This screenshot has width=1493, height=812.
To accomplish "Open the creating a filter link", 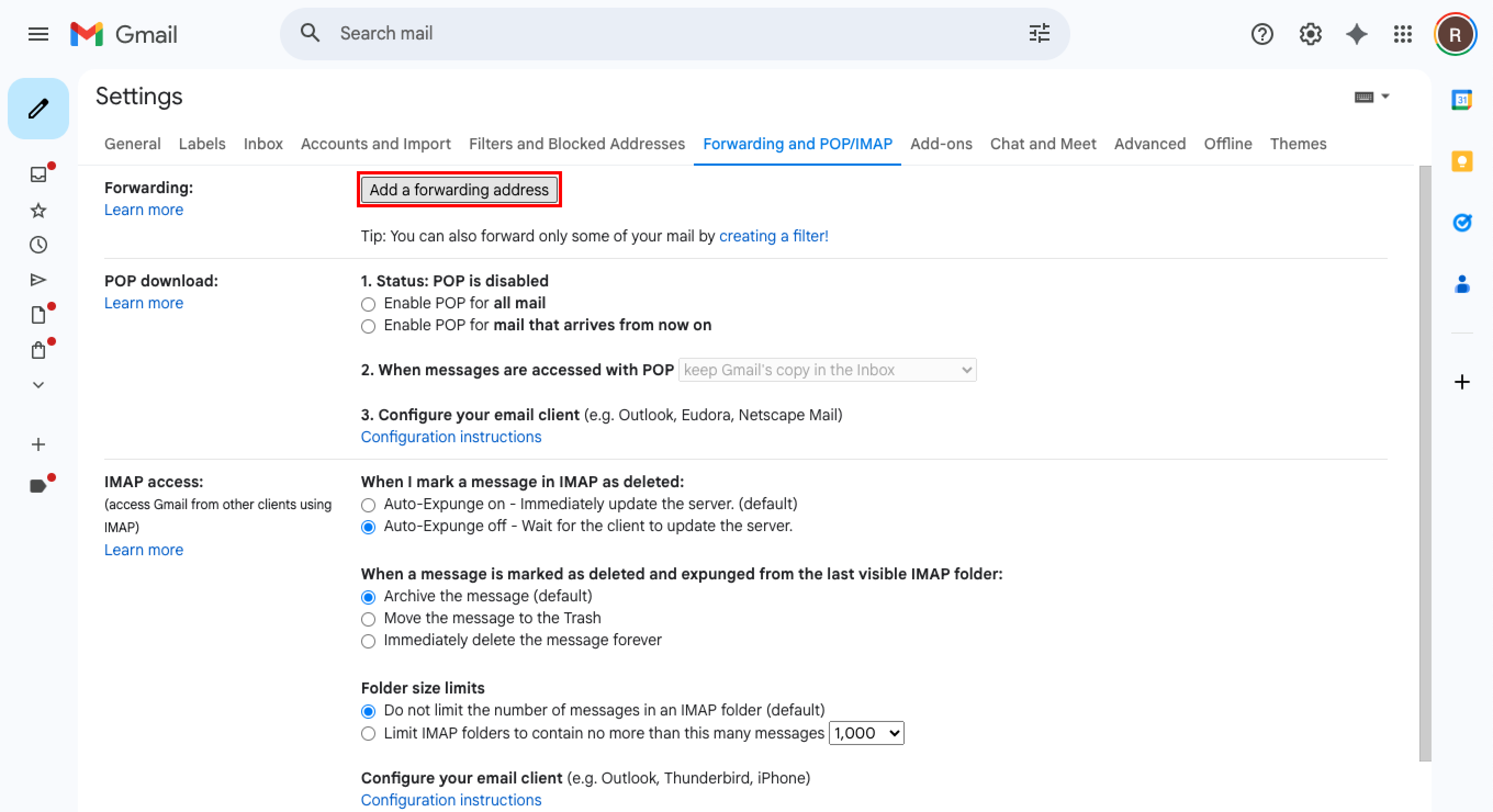I will click(773, 236).
